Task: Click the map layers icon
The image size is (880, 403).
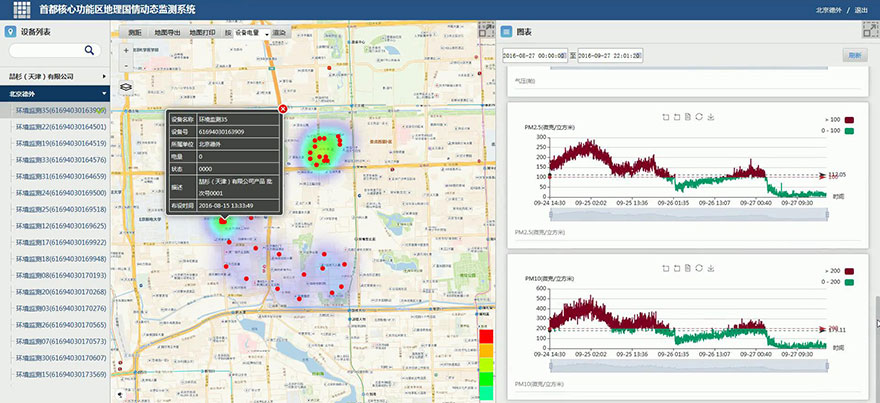Action: pos(126,86)
